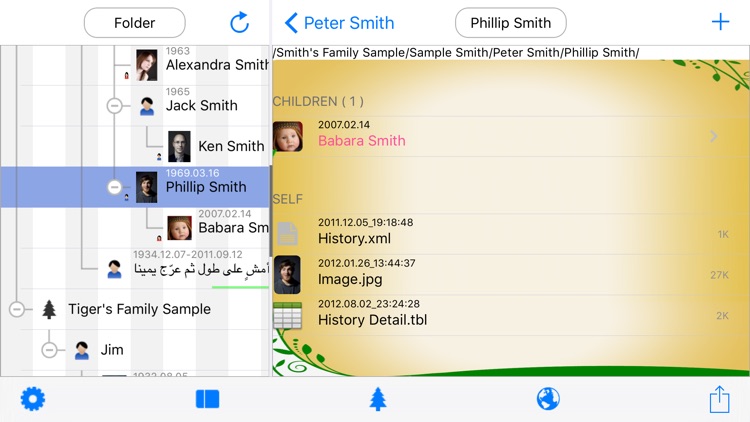Select Jack Smith in the tree
750x422 pixels.
(202, 106)
